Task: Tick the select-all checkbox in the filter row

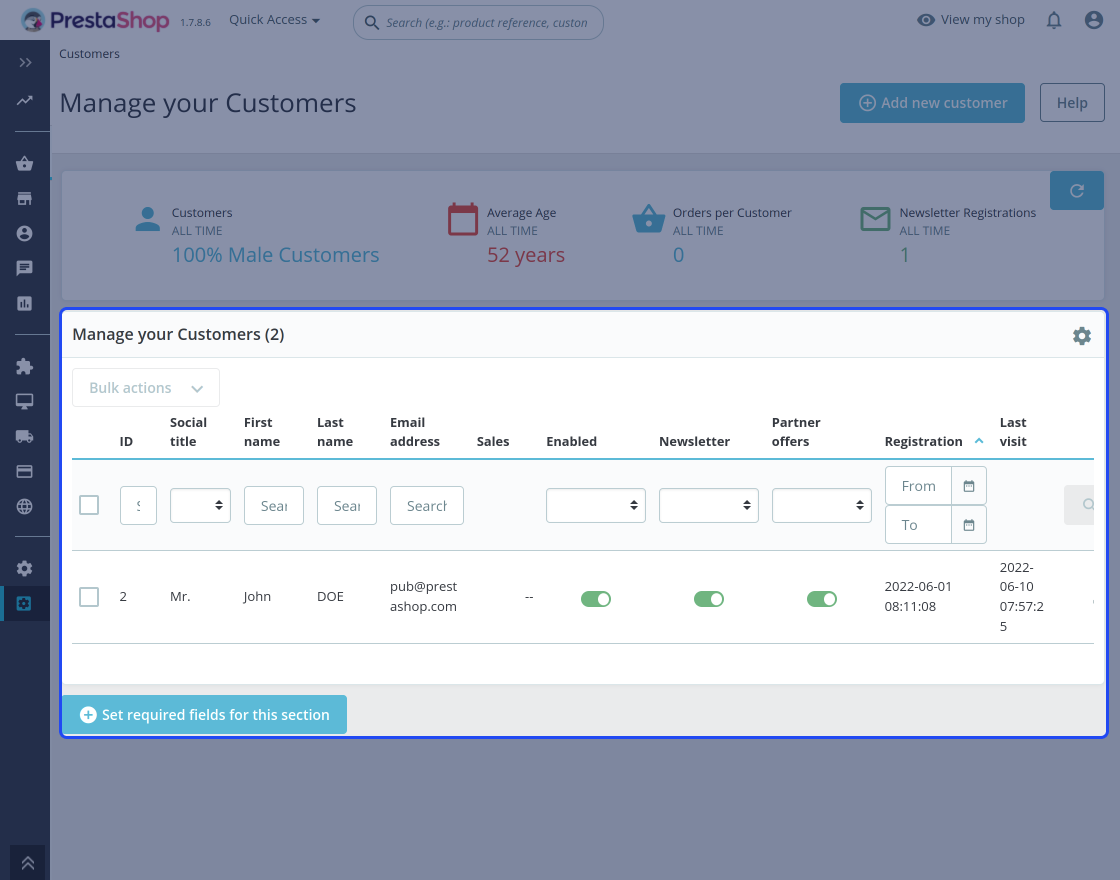Action: click(89, 505)
